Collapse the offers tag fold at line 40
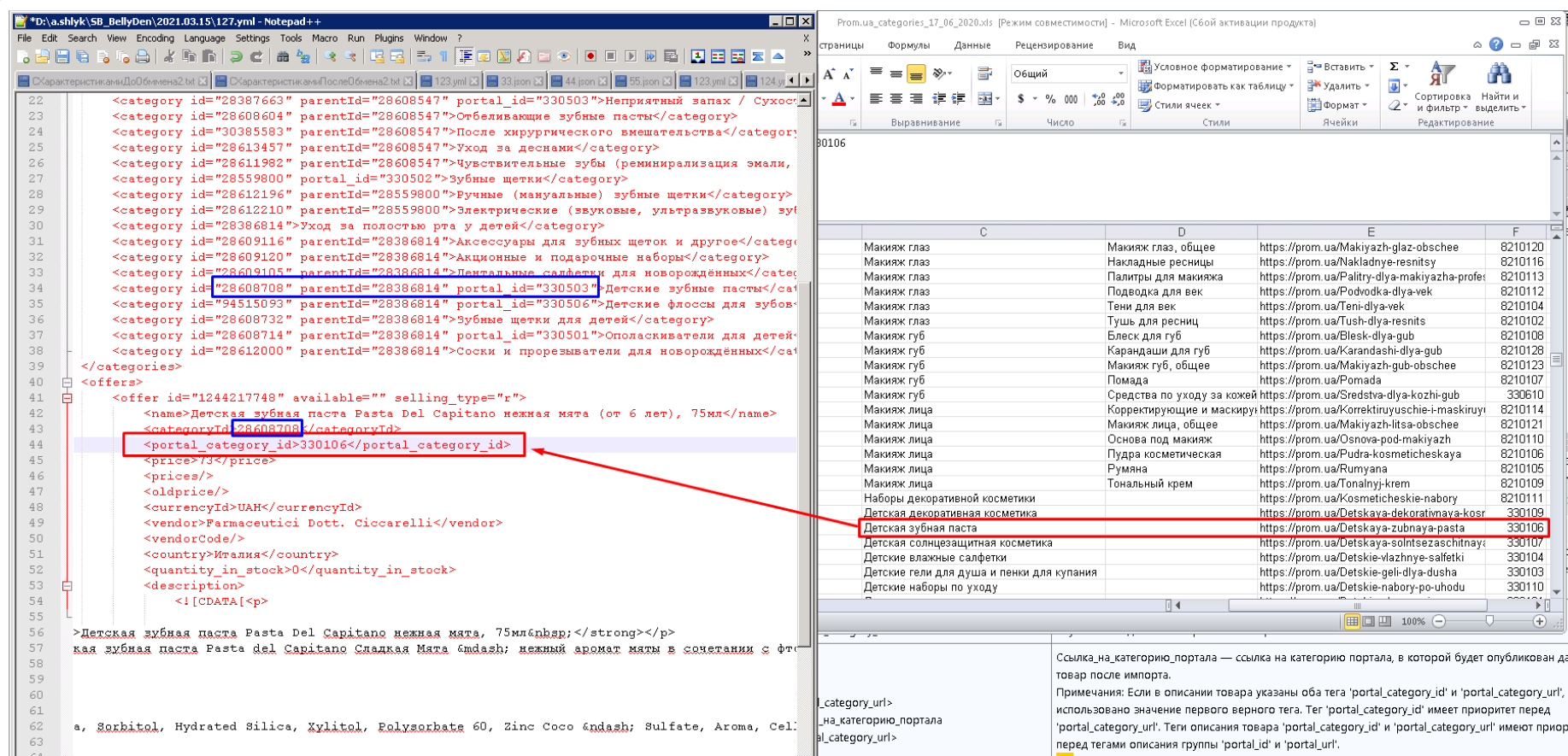The width and height of the screenshot is (1568, 756). (x=67, y=382)
